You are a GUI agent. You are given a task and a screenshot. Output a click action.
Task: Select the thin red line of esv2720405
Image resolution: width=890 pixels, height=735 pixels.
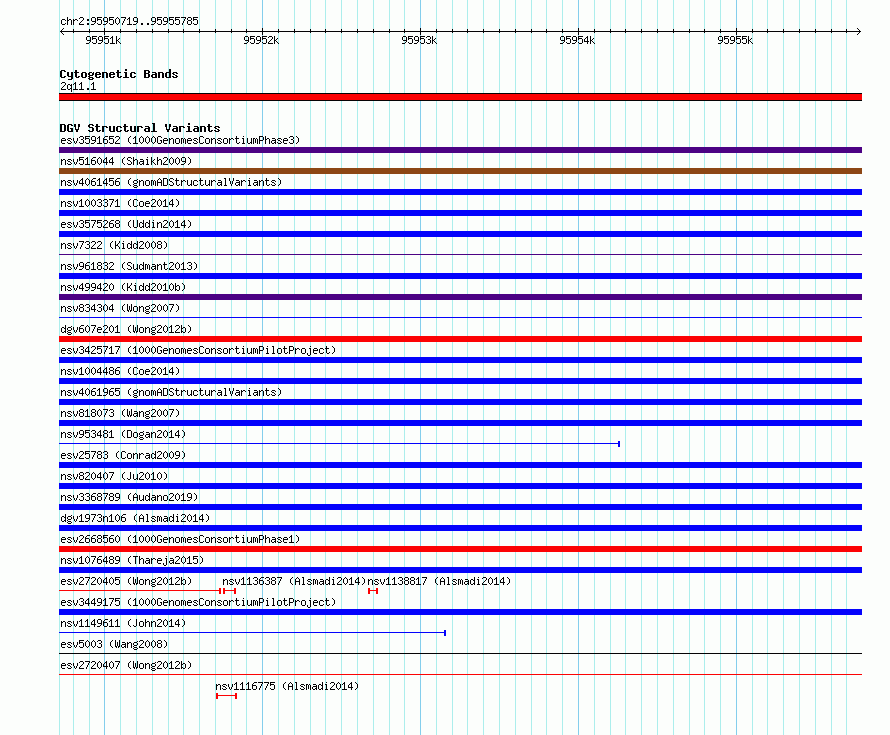click(140, 591)
